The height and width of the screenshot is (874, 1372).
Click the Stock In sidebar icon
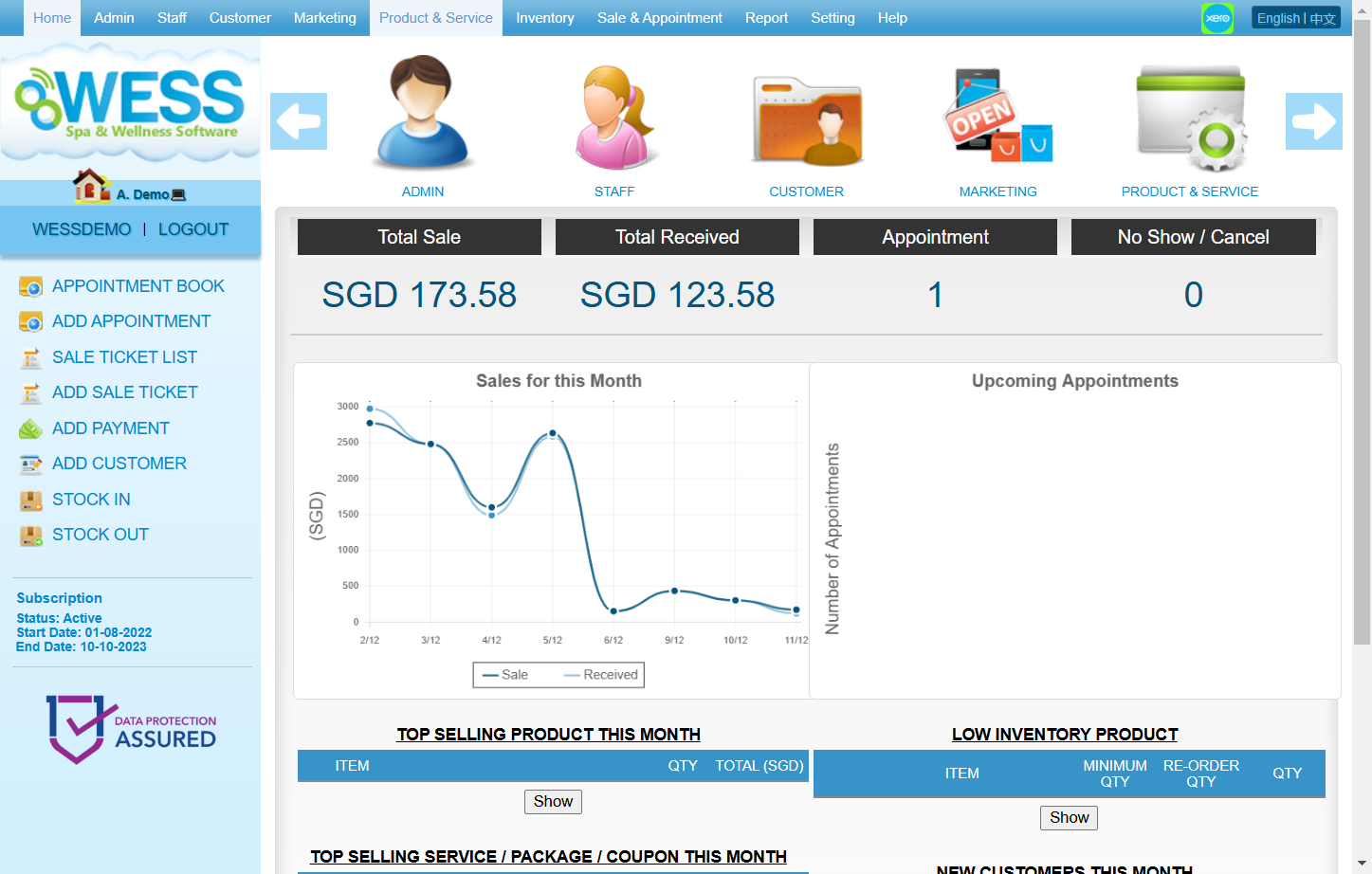pyautogui.click(x=31, y=500)
